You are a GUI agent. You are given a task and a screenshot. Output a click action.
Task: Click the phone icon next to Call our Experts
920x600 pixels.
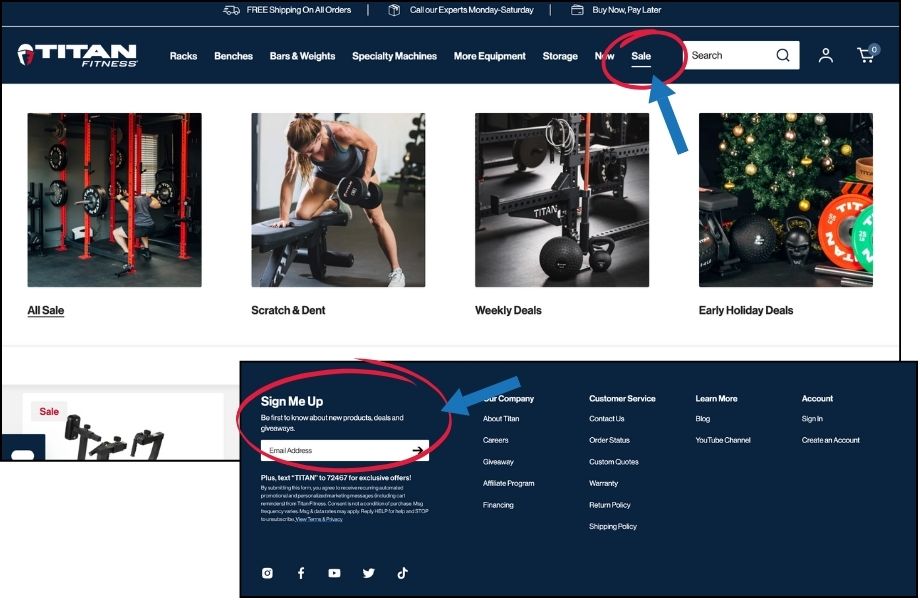394,10
